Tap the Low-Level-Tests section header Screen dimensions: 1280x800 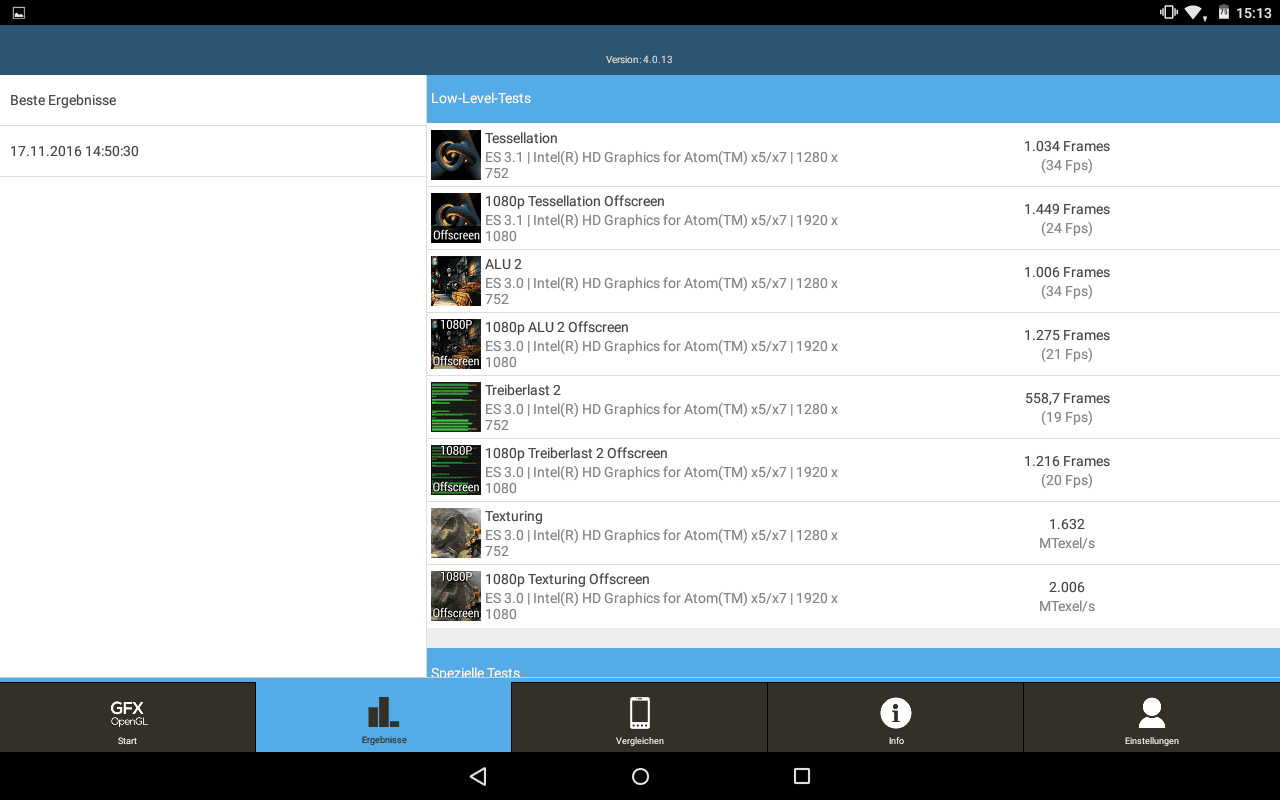coord(853,98)
